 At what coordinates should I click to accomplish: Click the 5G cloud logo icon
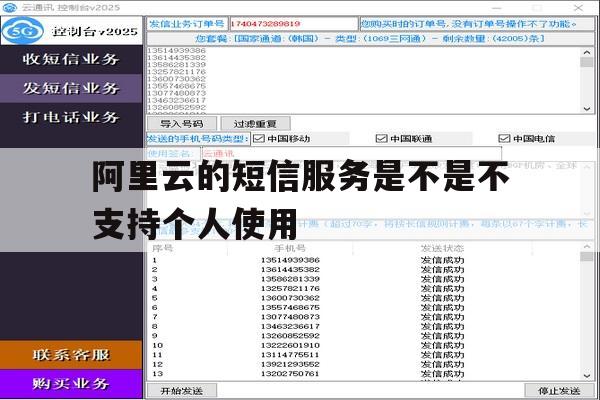[23, 31]
